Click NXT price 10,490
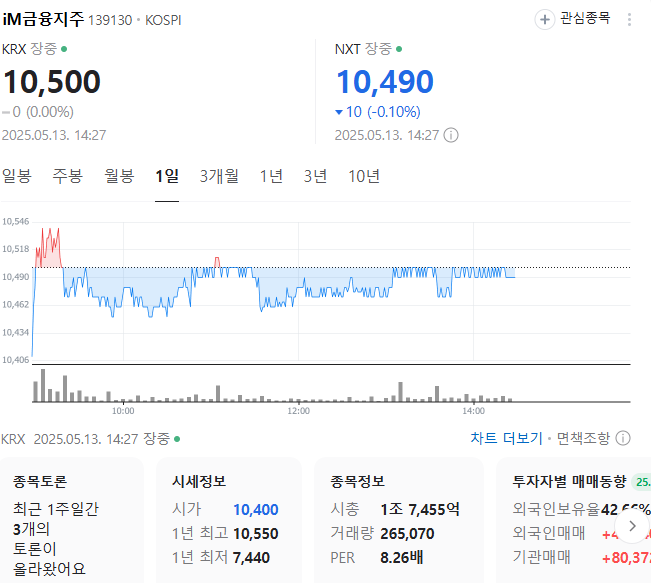Image resolution: width=651 pixels, height=583 pixels. pos(385,82)
